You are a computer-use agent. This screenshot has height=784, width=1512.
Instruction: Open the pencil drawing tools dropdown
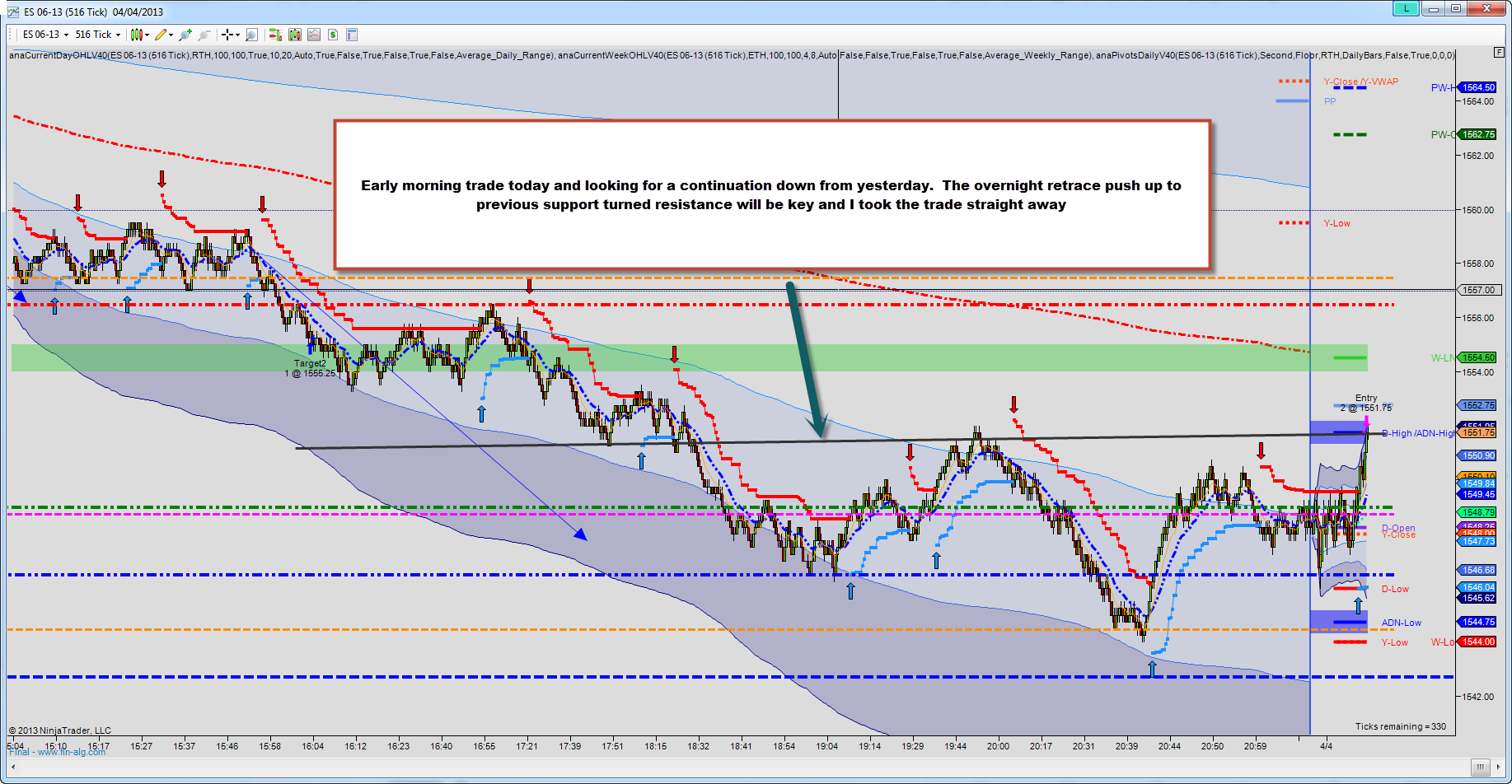click(x=164, y=35)
